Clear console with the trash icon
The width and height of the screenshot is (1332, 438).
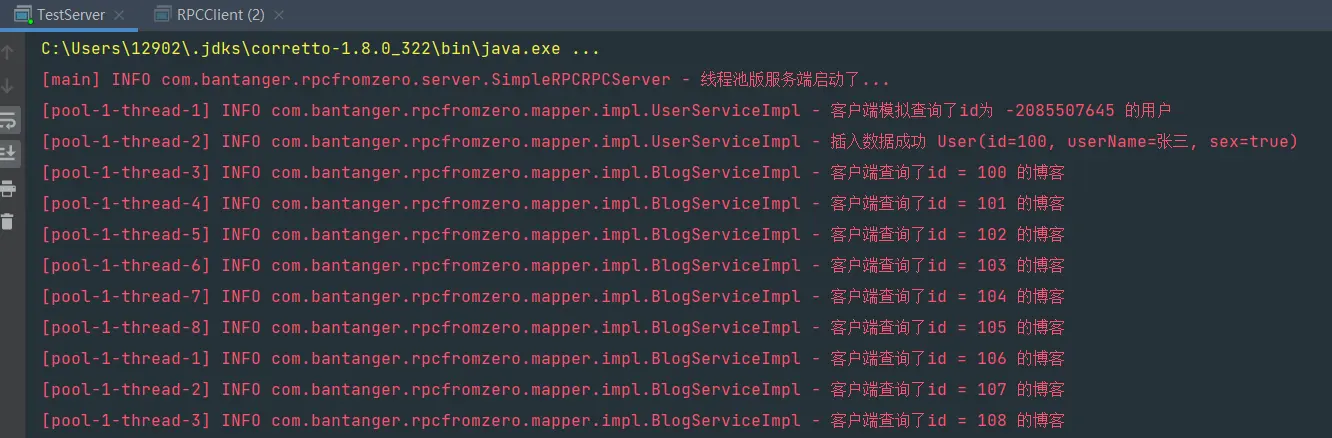(8, 221)
